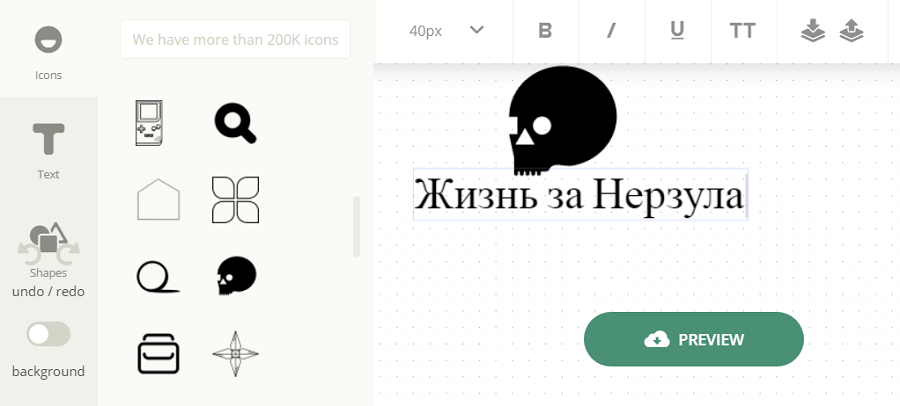This screenshot has height=406, width=900.
Task: Add the four-point star icon
Action: pyautogui.click(x=235, y=354)
